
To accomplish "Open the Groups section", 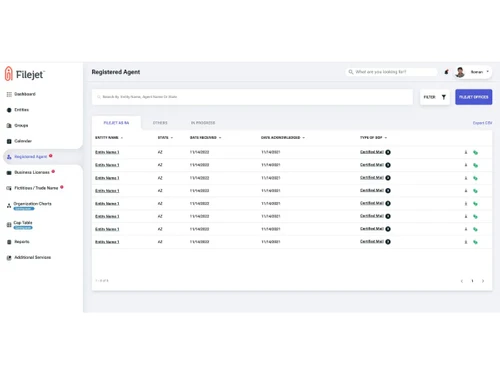I will (18, 125).
